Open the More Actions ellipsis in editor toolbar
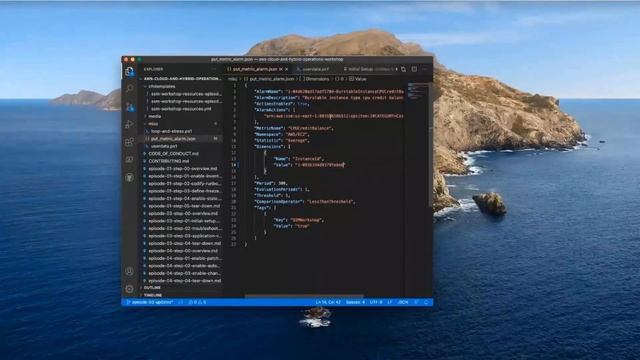 pyautogui.click(x=424, y=69)
